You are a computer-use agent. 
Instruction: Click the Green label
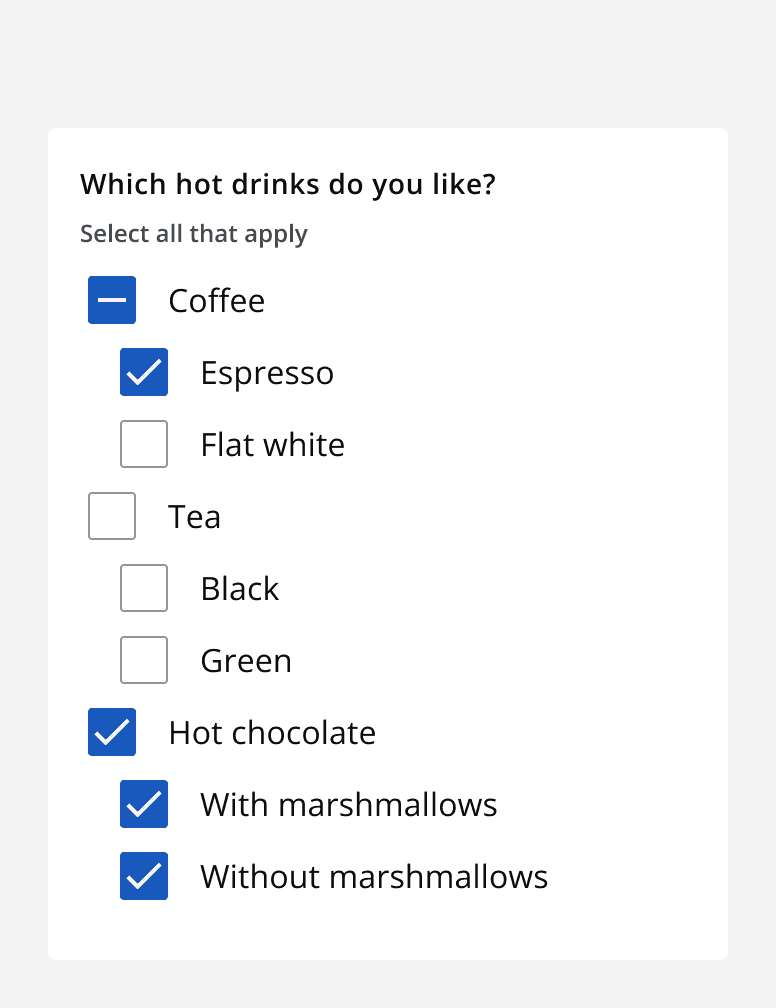(x=246, y=660)
